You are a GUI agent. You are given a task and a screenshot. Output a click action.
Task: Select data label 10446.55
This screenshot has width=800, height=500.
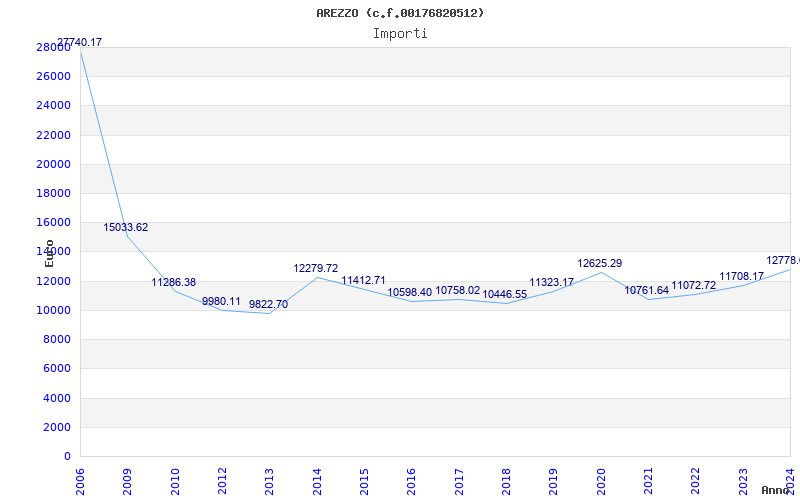tap(505, 295)
